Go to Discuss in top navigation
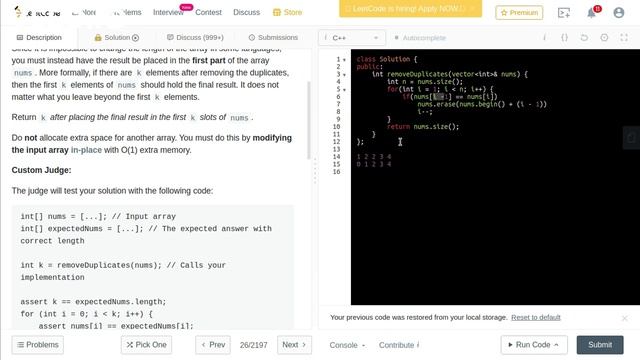640x360 pixels. [246, 13]
